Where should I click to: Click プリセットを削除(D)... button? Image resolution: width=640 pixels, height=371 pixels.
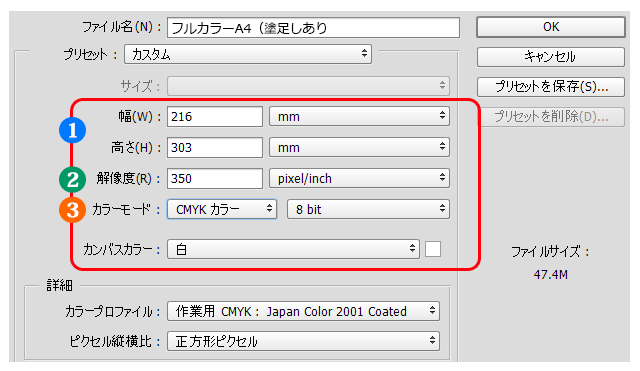point(551,117)
